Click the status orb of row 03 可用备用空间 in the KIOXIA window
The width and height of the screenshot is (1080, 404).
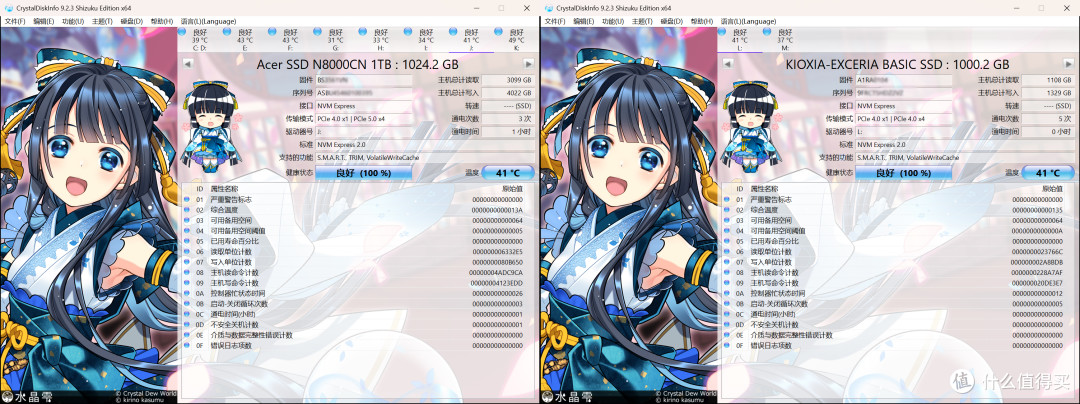727,220
